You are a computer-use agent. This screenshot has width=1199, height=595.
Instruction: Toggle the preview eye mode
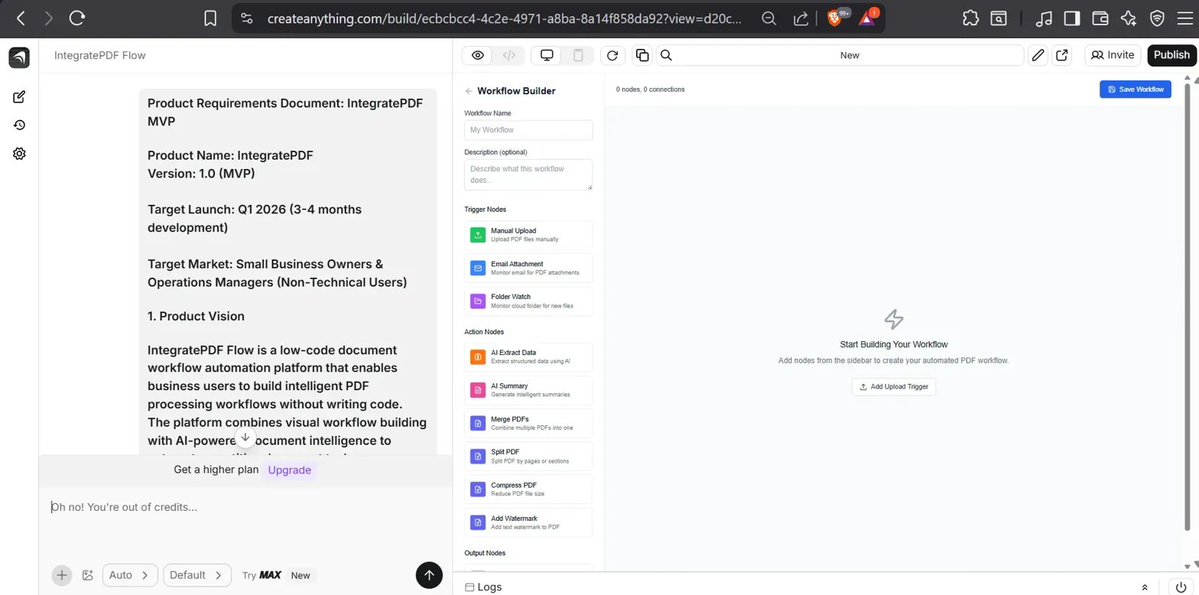point(477,55)
